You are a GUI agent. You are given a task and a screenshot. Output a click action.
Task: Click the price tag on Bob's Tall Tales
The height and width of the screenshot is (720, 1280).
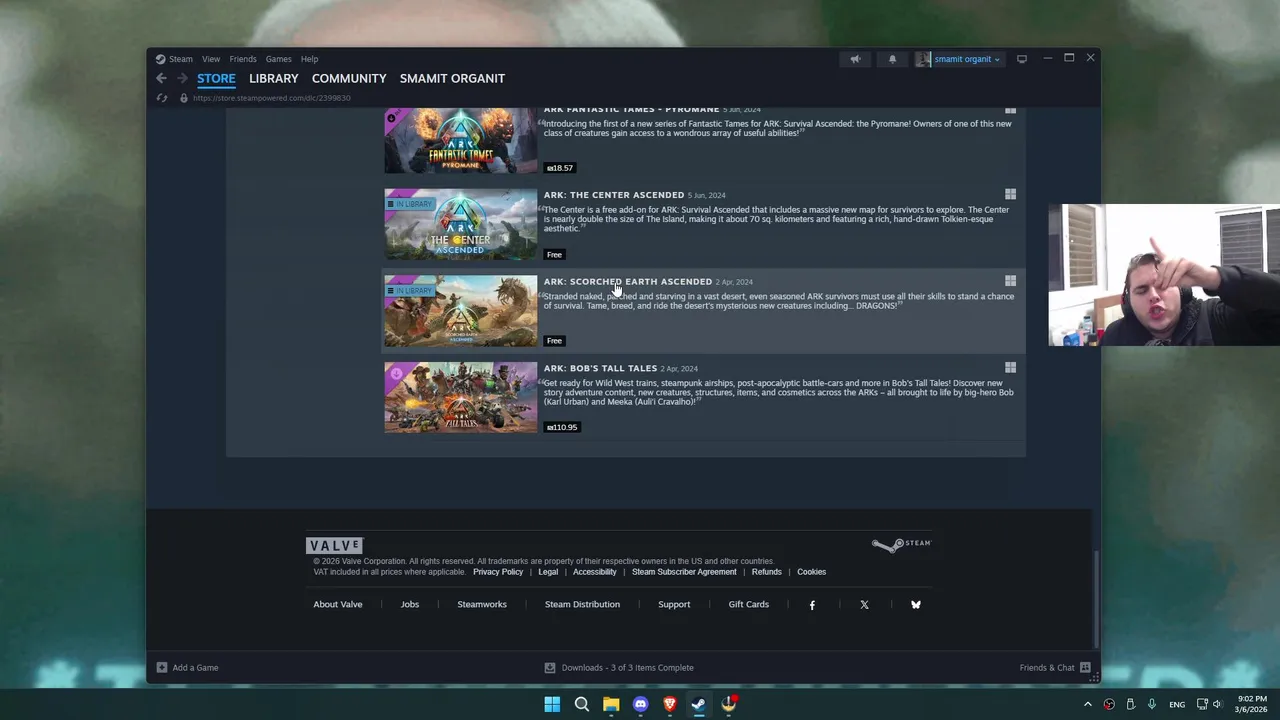coord(561,427)
